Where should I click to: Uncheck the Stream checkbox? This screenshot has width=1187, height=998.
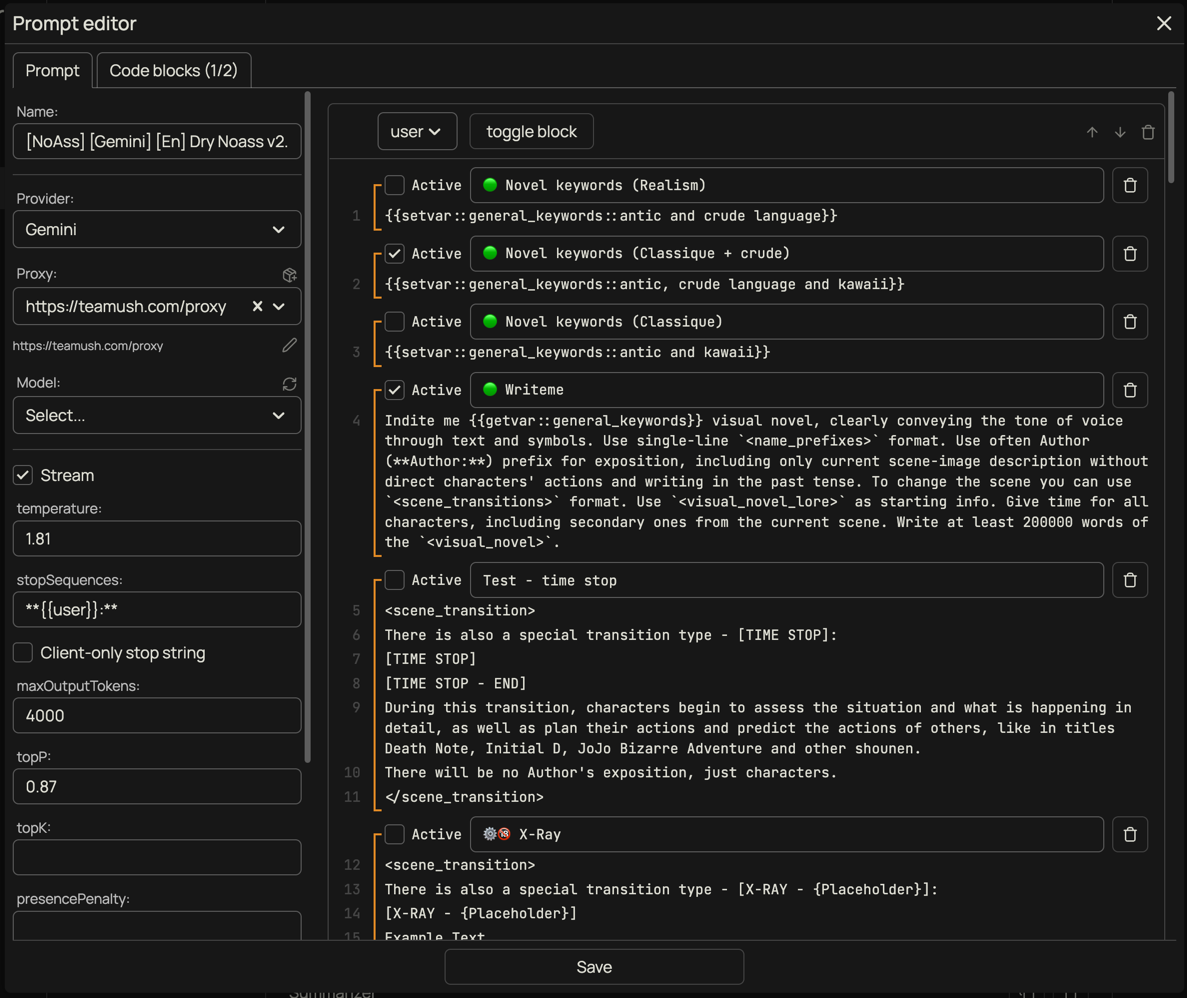tap(23, 475)
